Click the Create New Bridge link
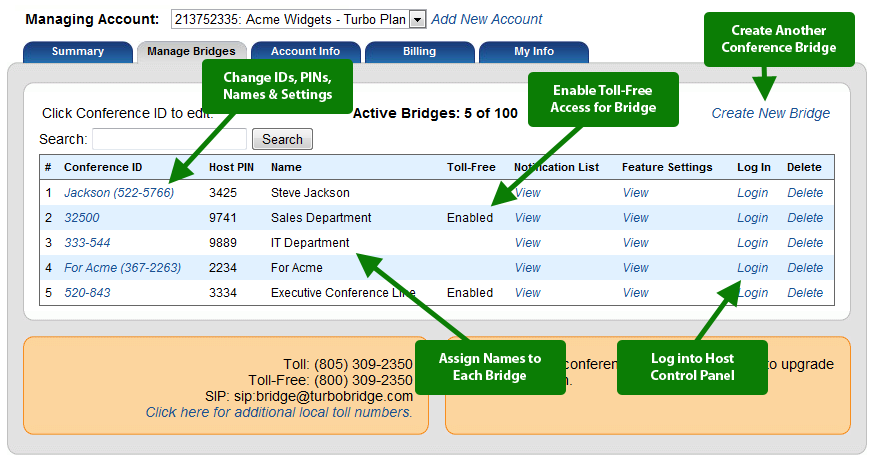 770,113
